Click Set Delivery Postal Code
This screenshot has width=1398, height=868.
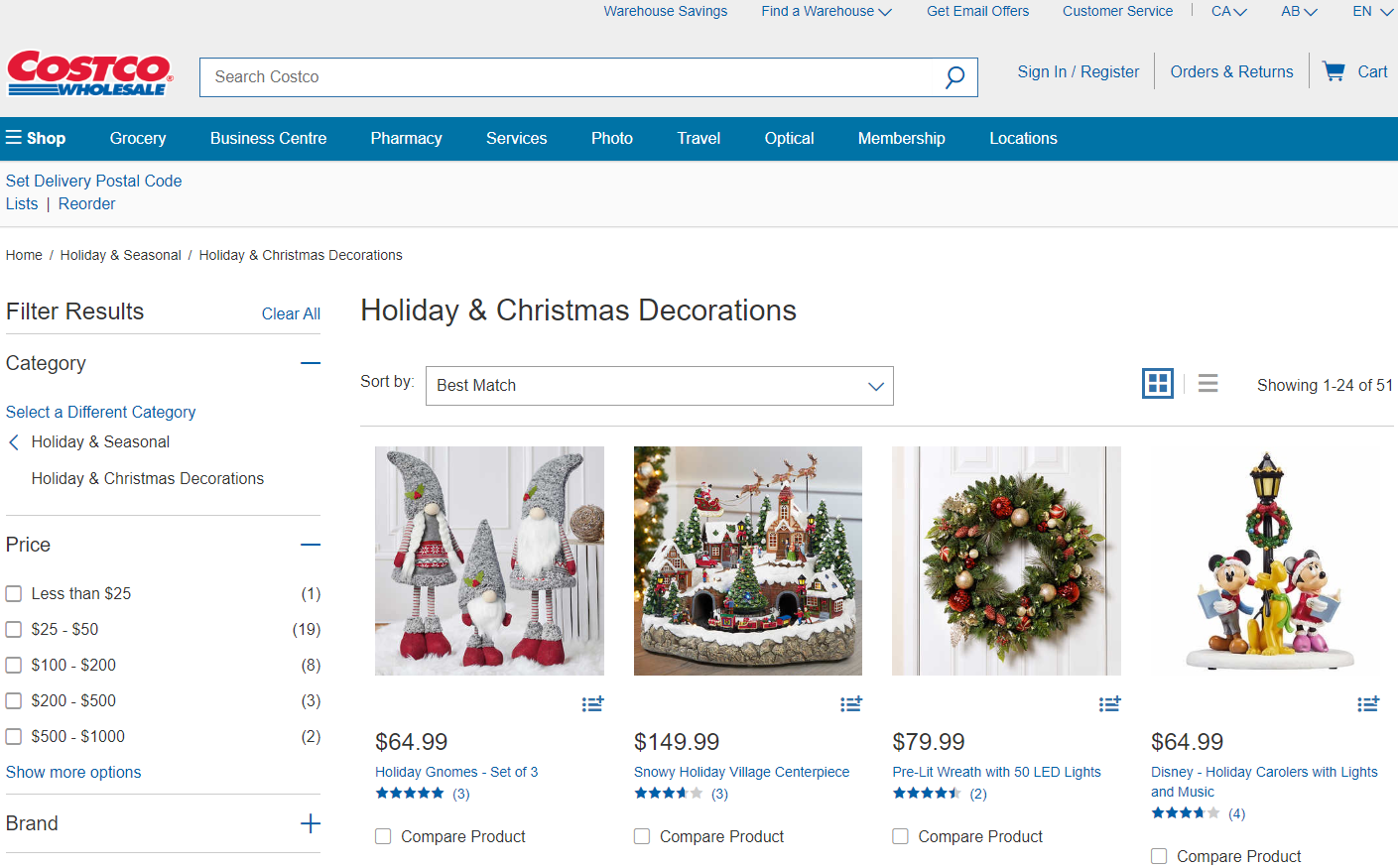(94, 182)
